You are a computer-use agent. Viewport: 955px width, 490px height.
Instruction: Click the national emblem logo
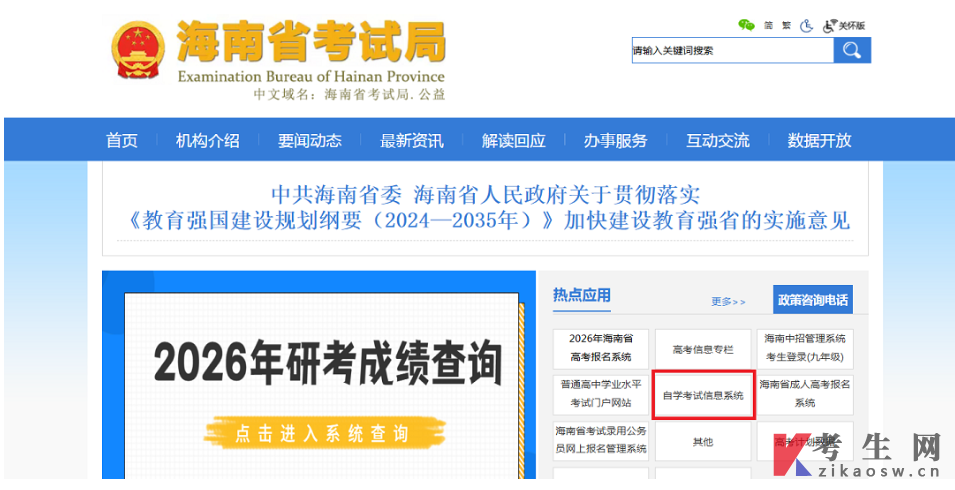pyautogui.click(x=138, y=50)
